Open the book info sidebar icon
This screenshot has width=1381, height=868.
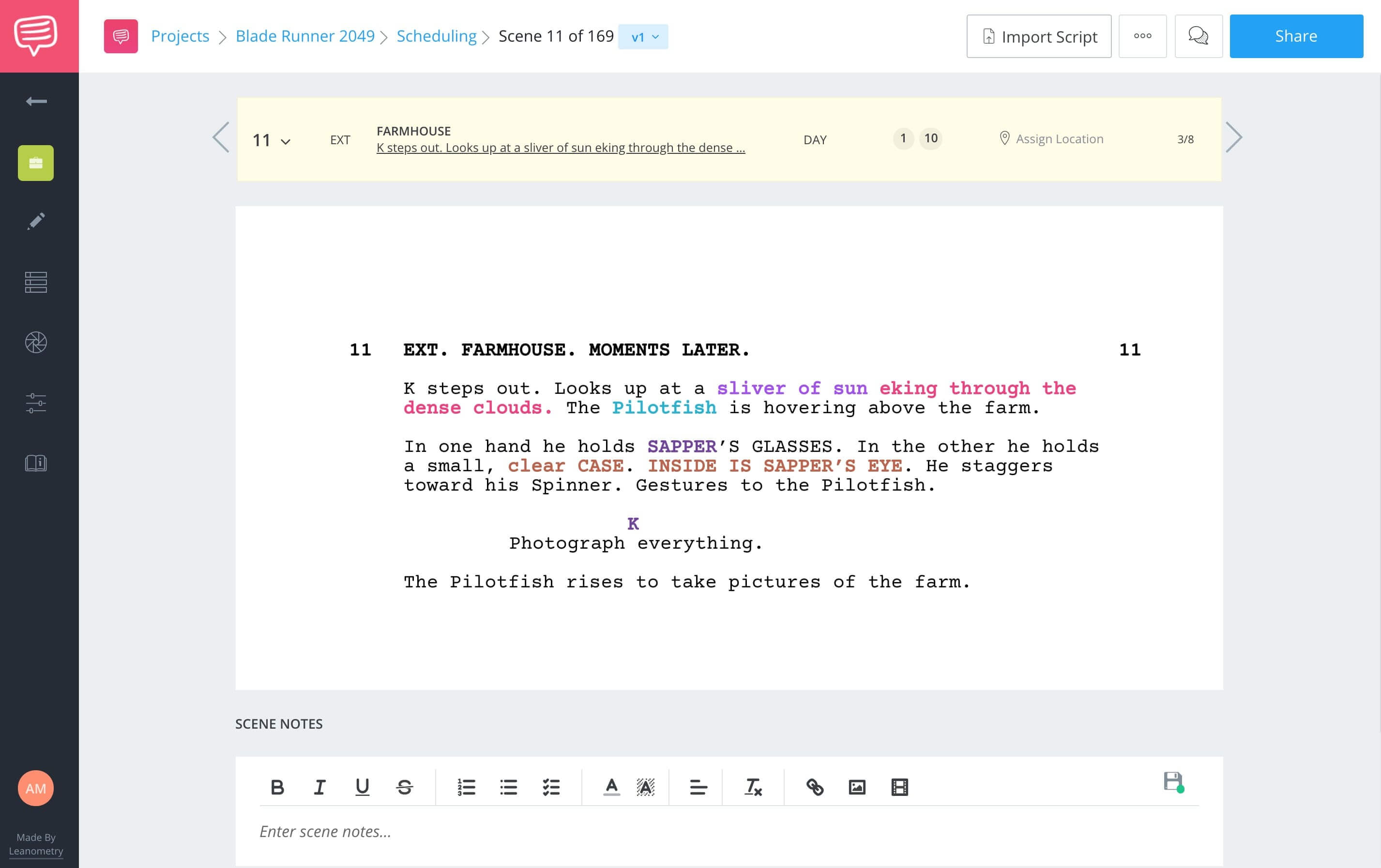[35, 463]
